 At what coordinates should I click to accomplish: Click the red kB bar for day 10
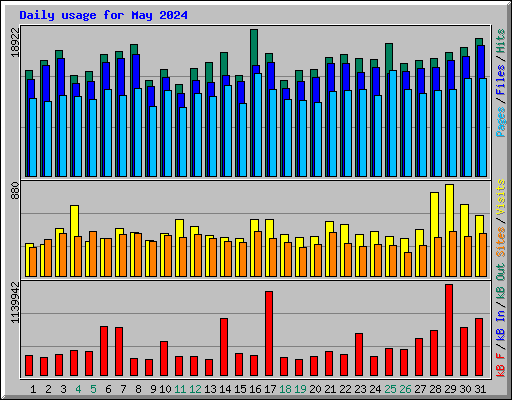click(x=164, y=358)
